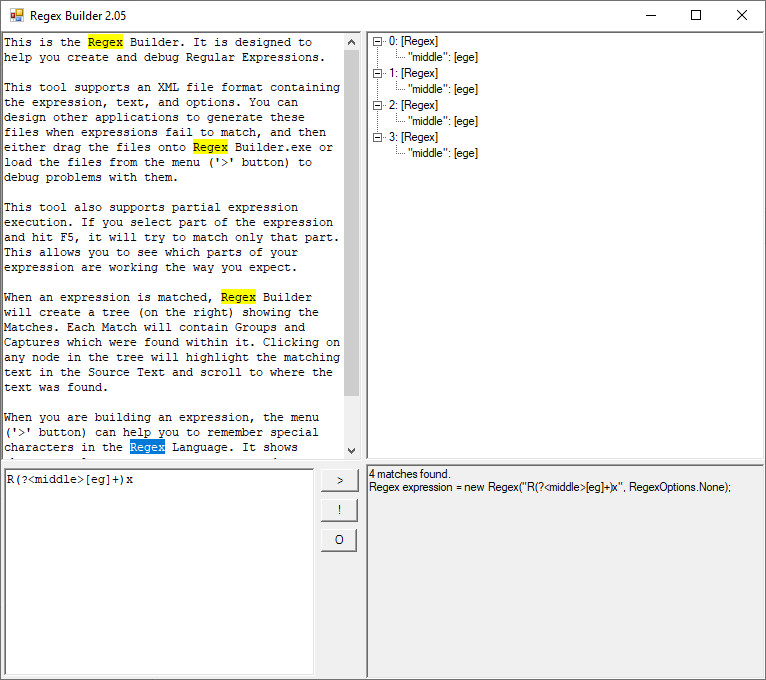Click the '4 matches found.' status text
The image size is (766, 680).
410,474
